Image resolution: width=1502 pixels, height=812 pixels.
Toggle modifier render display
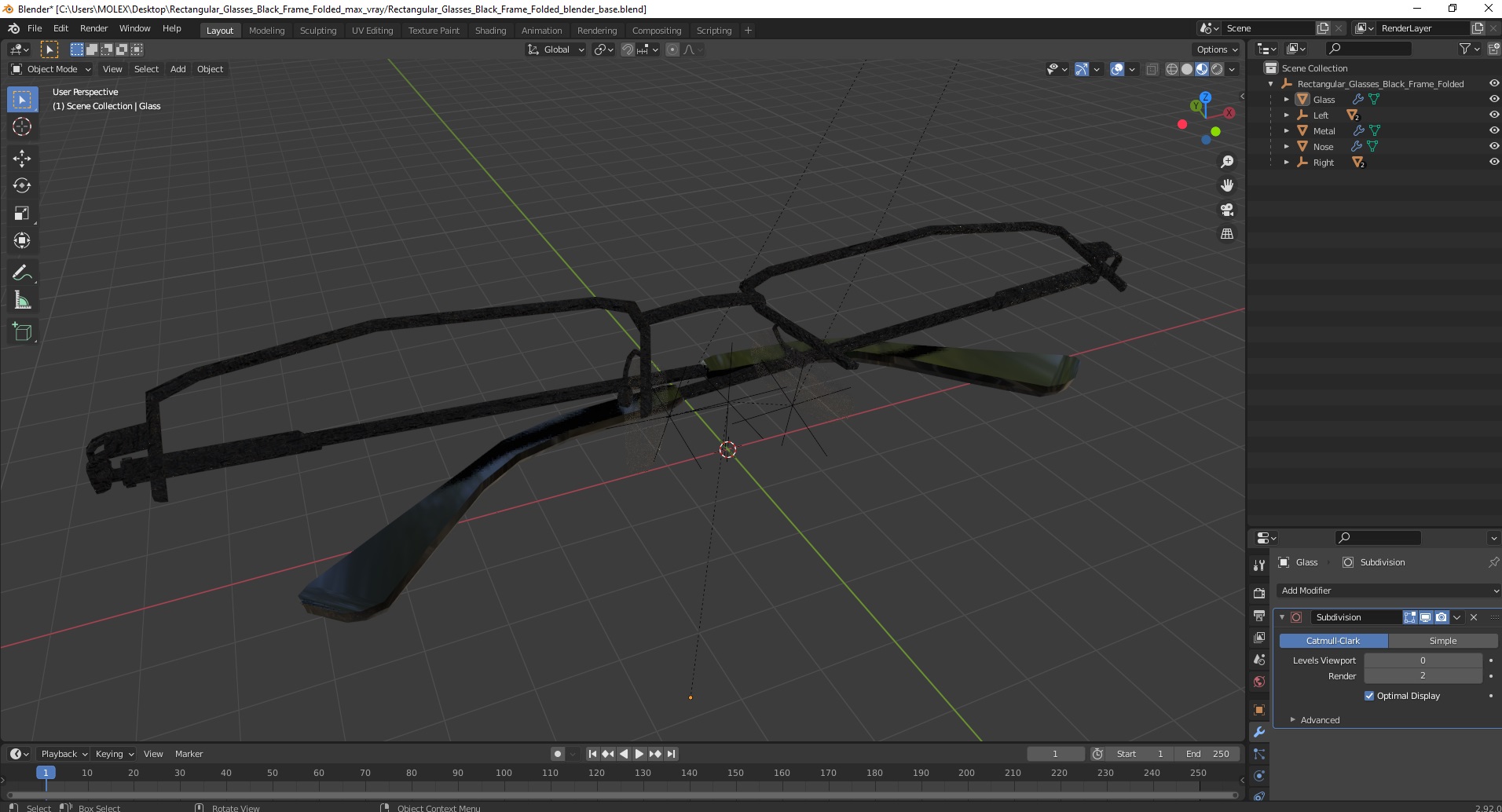point(1441,617)
